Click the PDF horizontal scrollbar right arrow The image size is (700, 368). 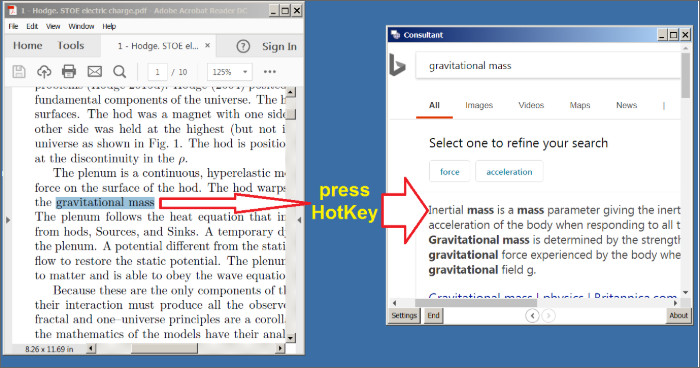(x=280, y=348)
